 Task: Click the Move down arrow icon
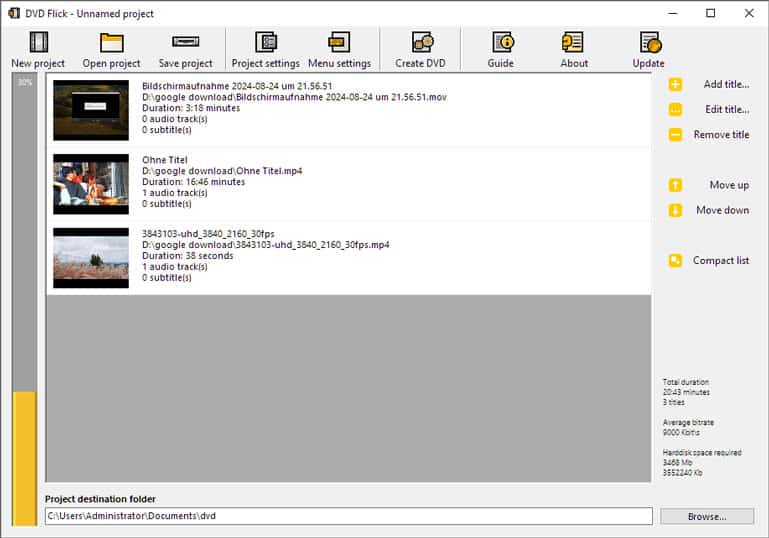point(675,210)
